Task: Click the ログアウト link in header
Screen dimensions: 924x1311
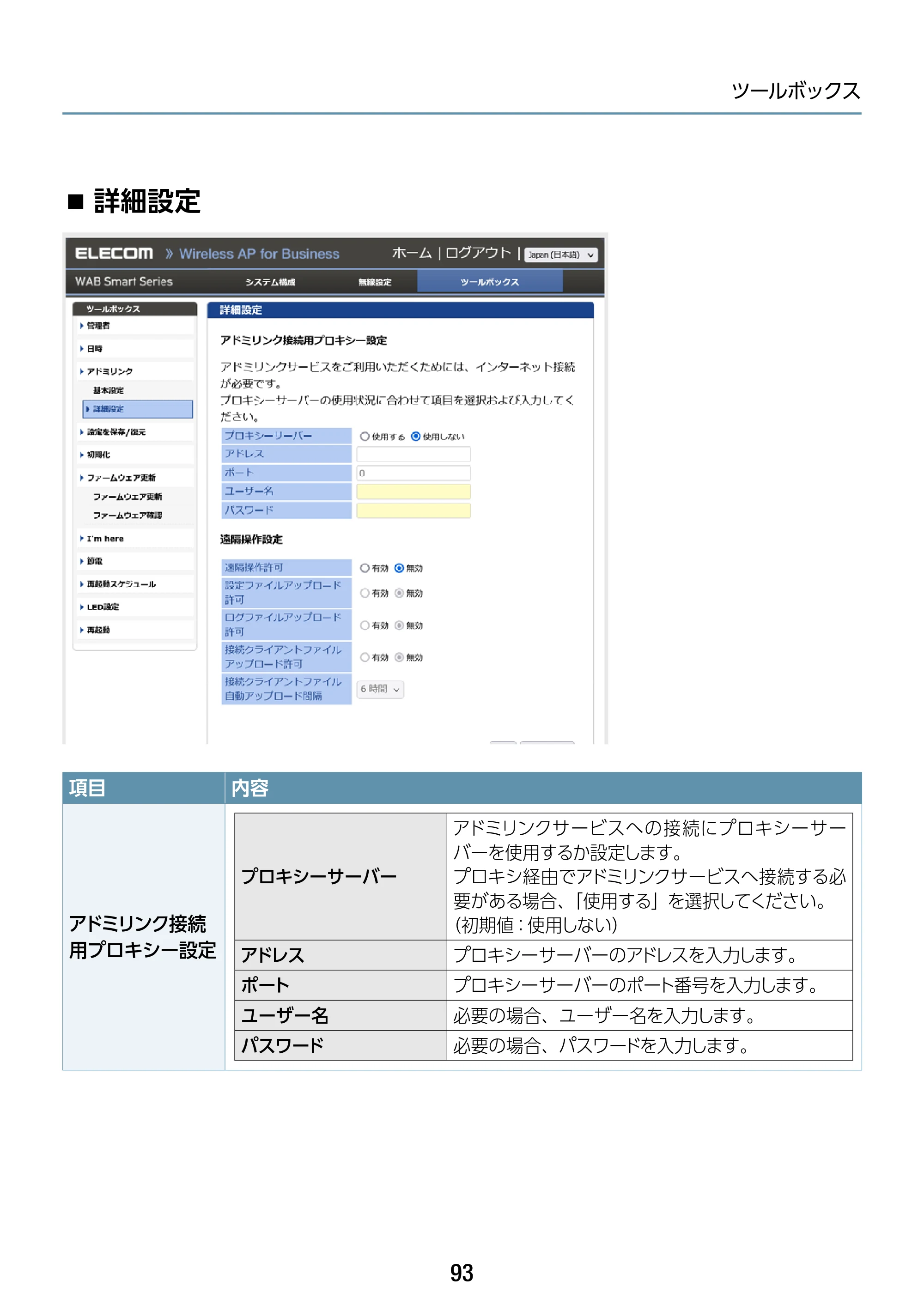Action: 478,253
